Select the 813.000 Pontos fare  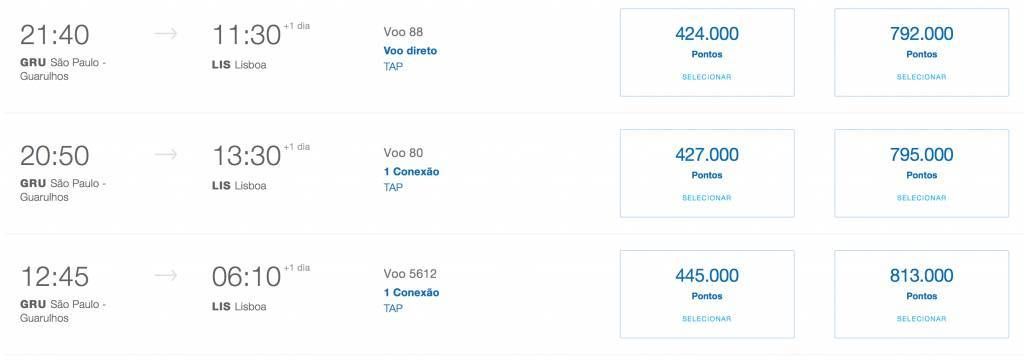pos(921,294)
